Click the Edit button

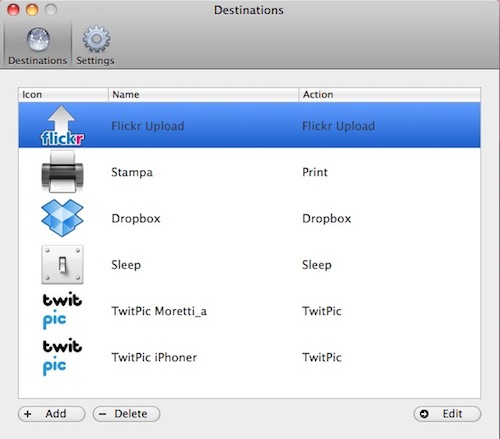pos(447,414)
